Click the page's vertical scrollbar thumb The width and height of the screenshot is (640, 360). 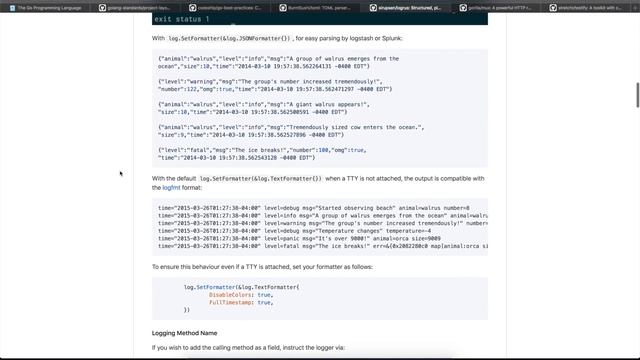click(637, 95)
